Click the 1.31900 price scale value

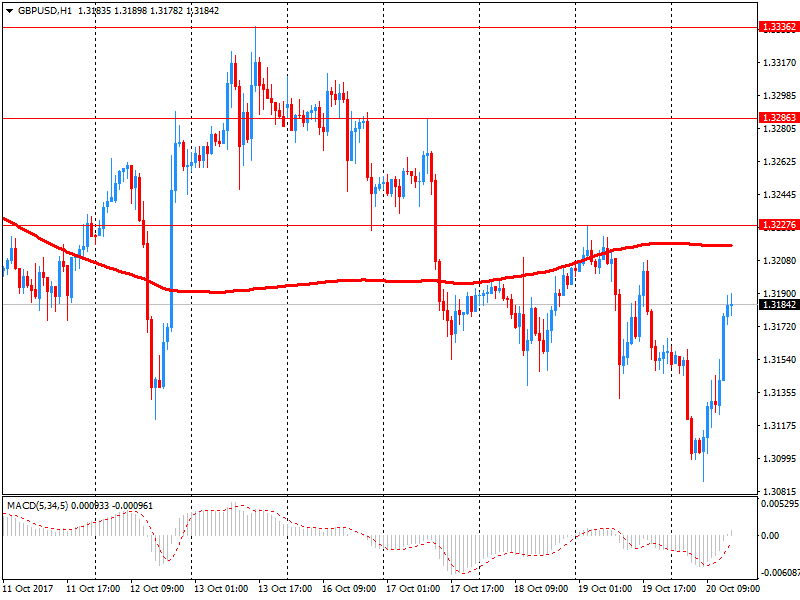tap(779, 294)
